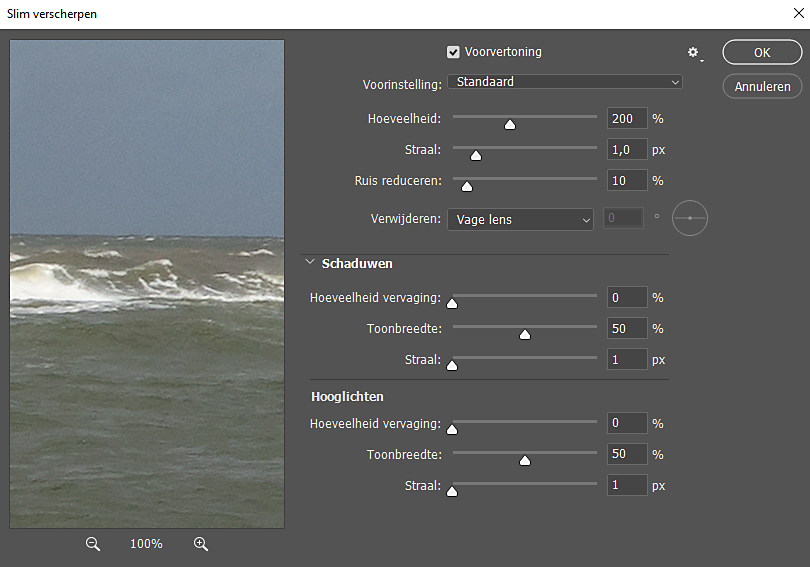Click the Schaduwen Toonbreedte slider handle
This screenshot has height=567, width=810.
coord(525,334)
